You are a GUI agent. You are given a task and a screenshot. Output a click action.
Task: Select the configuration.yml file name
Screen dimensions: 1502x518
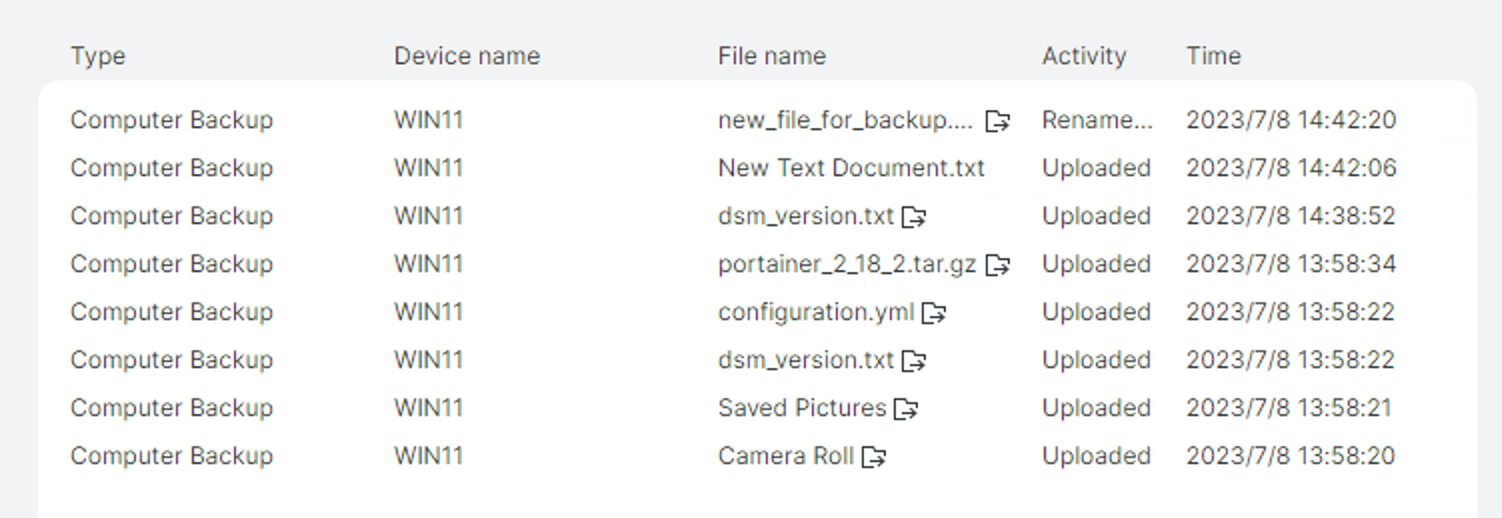click(x=816, y=312)
